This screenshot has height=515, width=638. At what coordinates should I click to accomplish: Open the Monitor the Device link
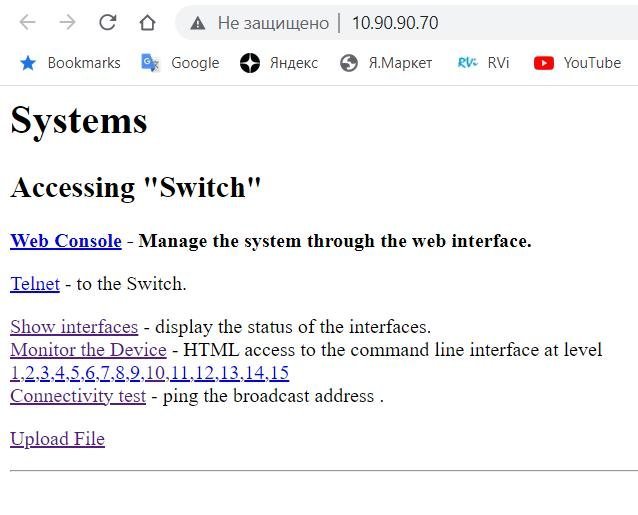pyautogui.click(x=88, y=350)
